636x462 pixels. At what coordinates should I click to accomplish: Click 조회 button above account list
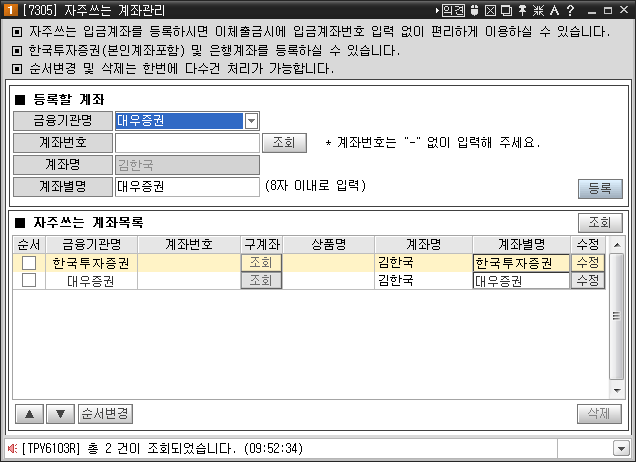(600, 222)
